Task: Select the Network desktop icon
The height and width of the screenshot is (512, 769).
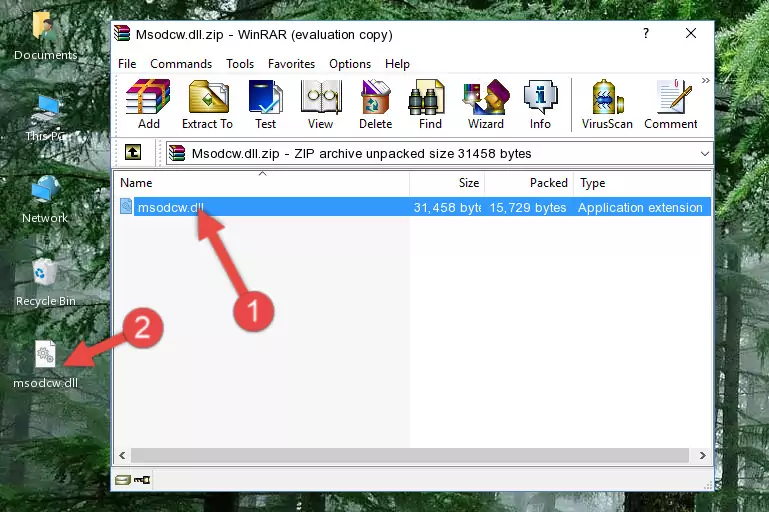Action: 45,200
